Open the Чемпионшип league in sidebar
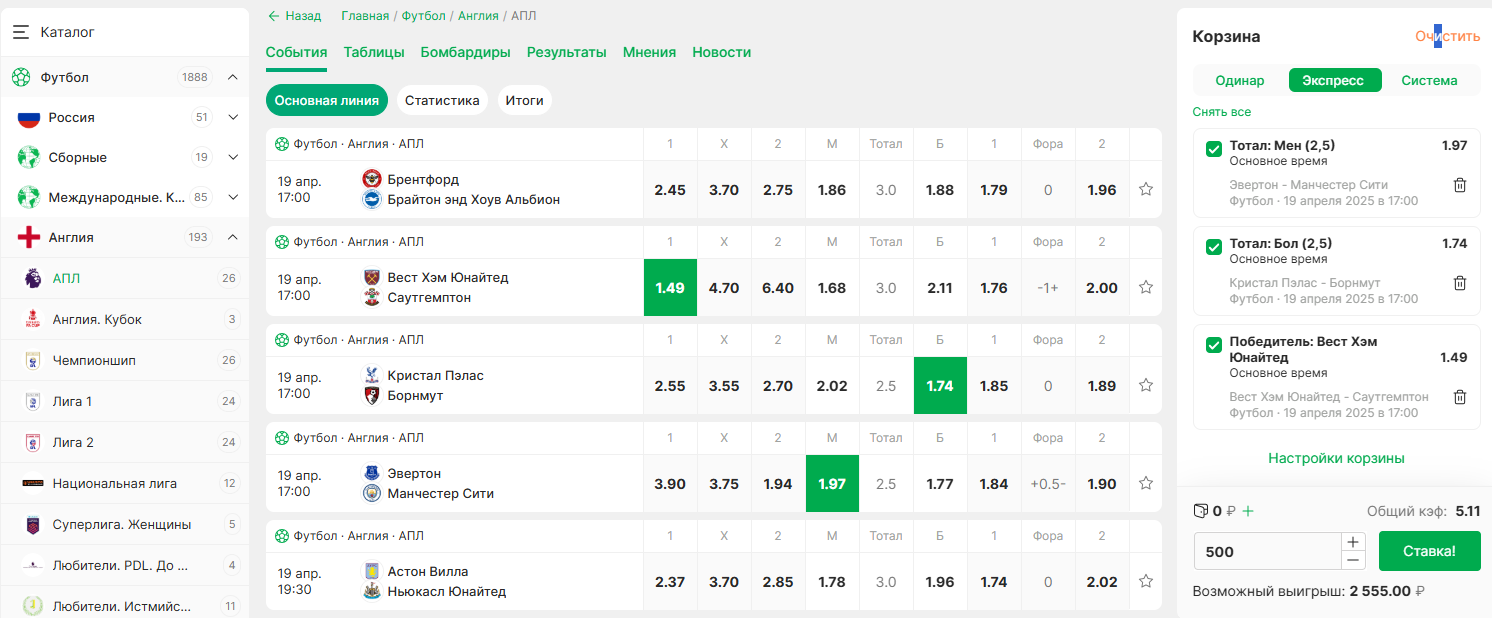This screenshot has width=1492, height=618. pyautogui.click(x=125, y=360)
